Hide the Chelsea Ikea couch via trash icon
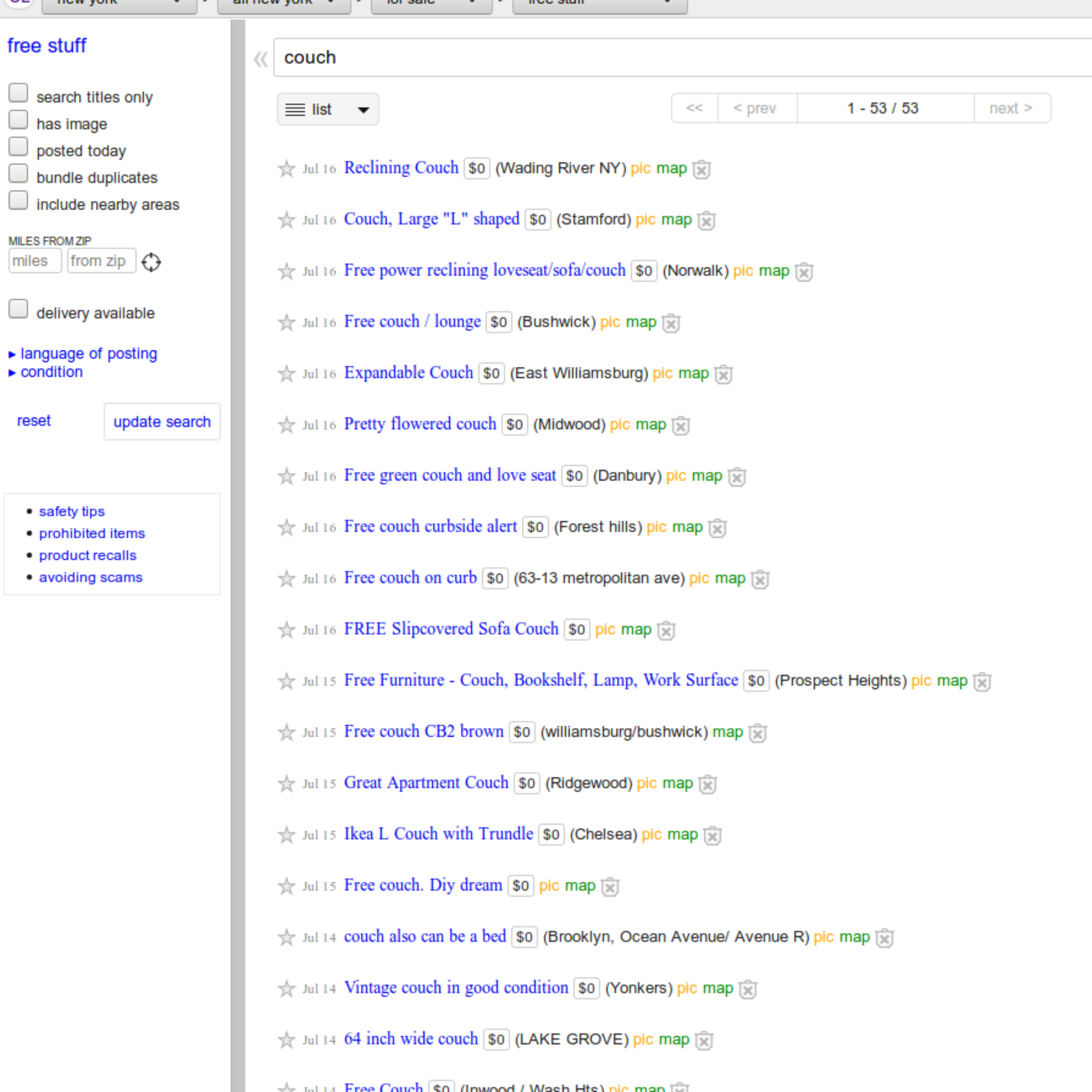Image resolution: width=1092 pixels, height=1092 pixels. point(712,835)
